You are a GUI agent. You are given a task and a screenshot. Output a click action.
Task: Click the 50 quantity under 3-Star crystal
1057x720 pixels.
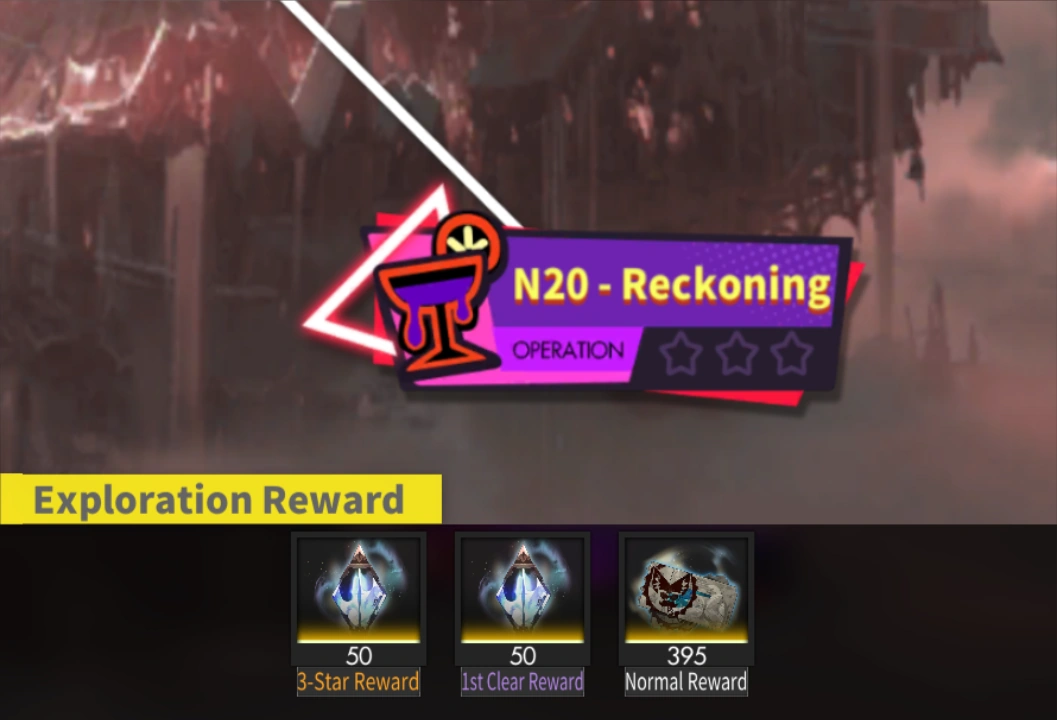pyautogui.click(x=359, y=655)
